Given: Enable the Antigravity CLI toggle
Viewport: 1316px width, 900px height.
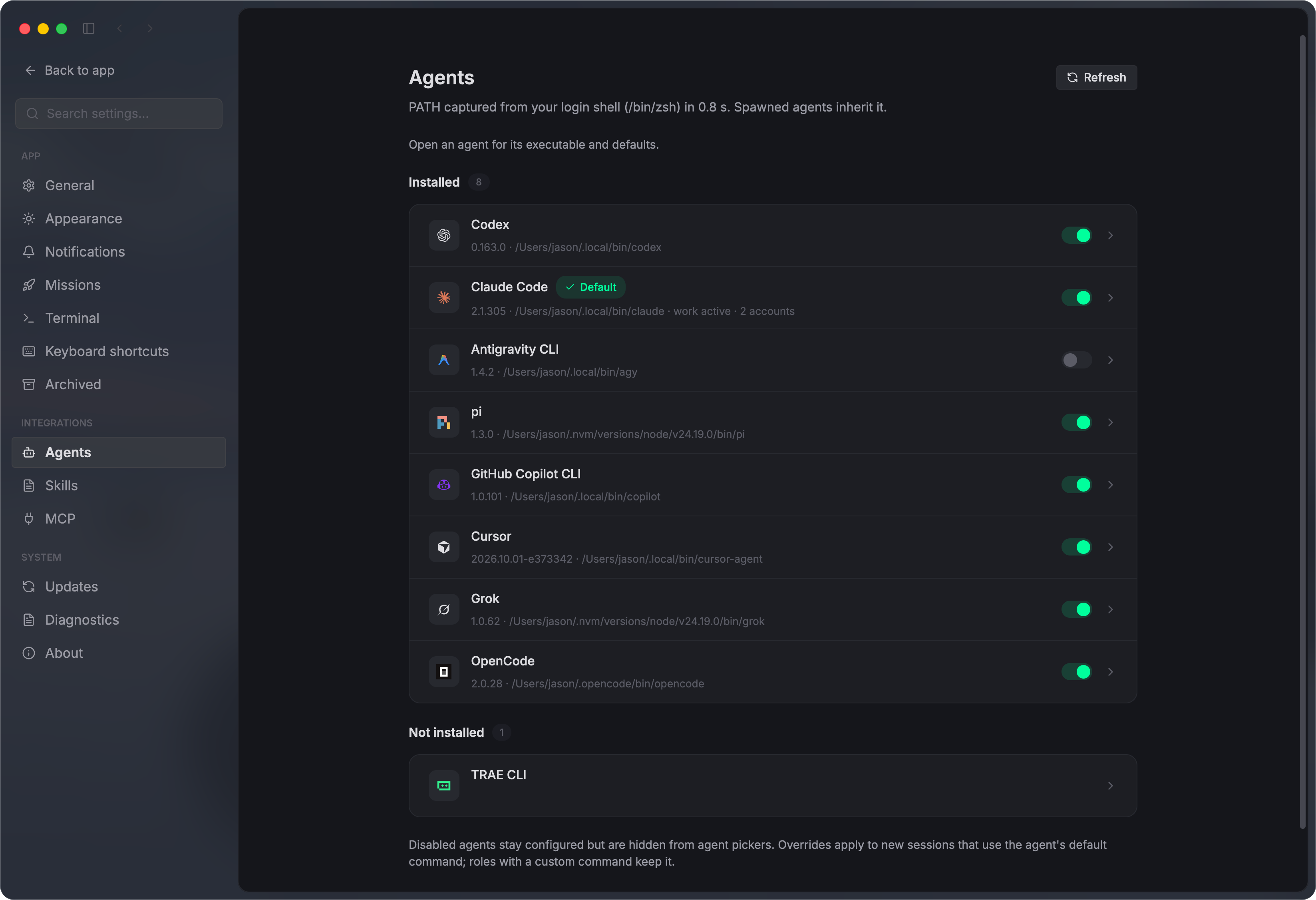Looking at the screenshot, I should coord(1076,360).
